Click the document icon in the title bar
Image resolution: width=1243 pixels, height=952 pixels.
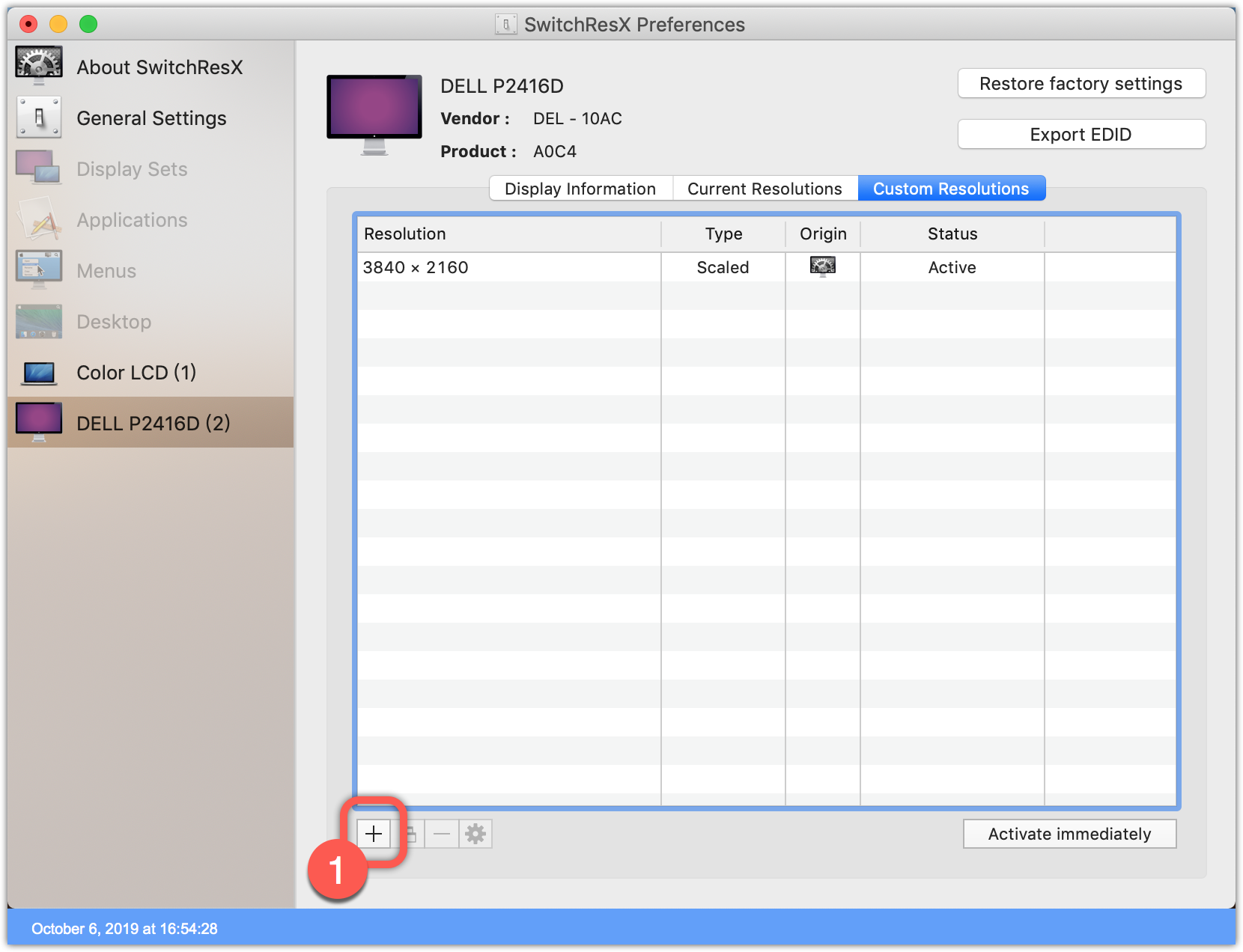point(506,25)
